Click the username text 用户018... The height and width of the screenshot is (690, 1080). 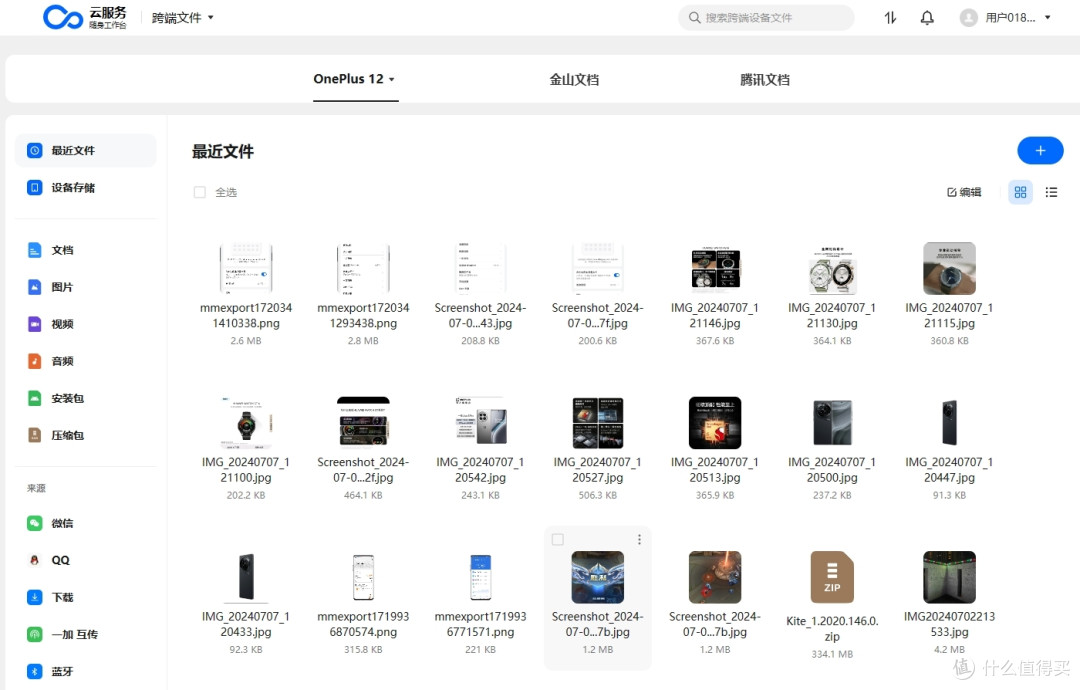[1010, 18]
